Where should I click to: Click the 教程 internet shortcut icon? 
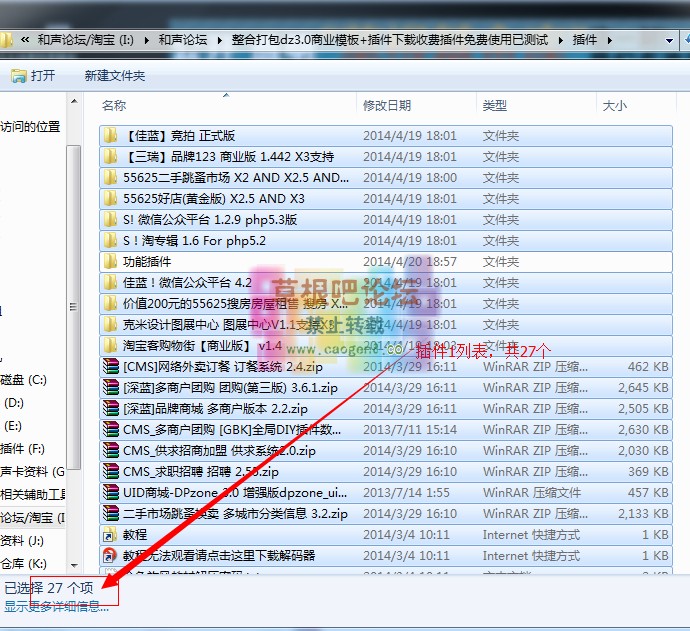tap(110, 535)
